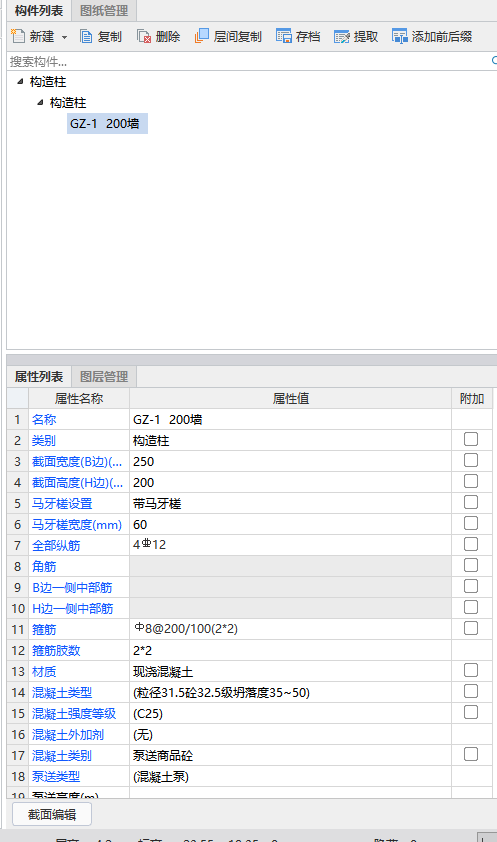
Task: Toggle 附加 checkbox for H边一侧中部筋 row
Action: [471, 607]
